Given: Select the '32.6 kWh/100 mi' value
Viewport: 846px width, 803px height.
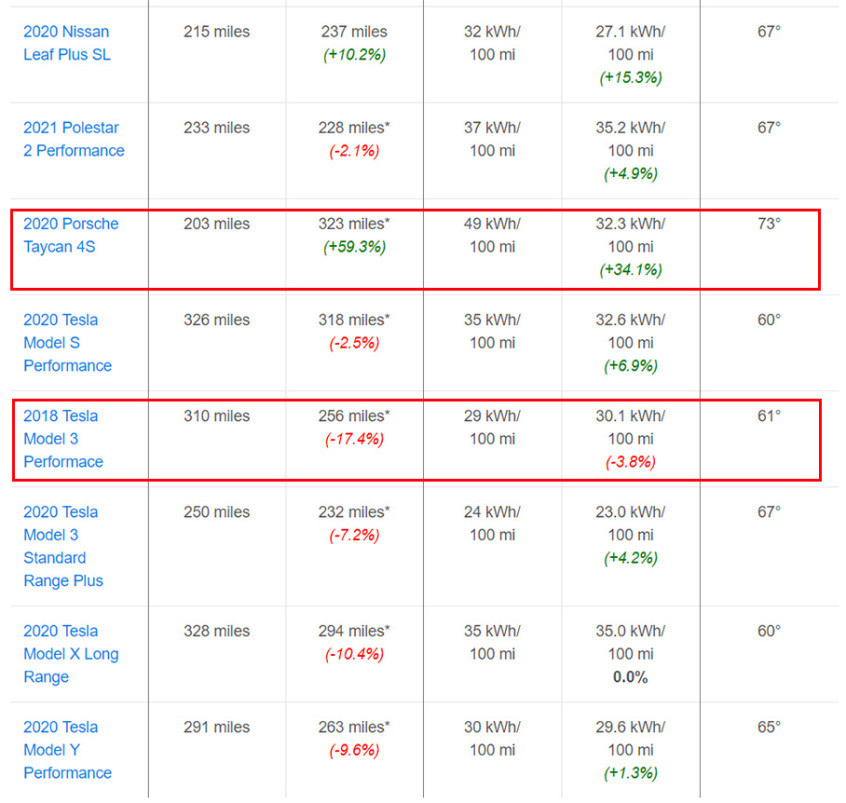Looking at the screenshot, I should (630, 331).
